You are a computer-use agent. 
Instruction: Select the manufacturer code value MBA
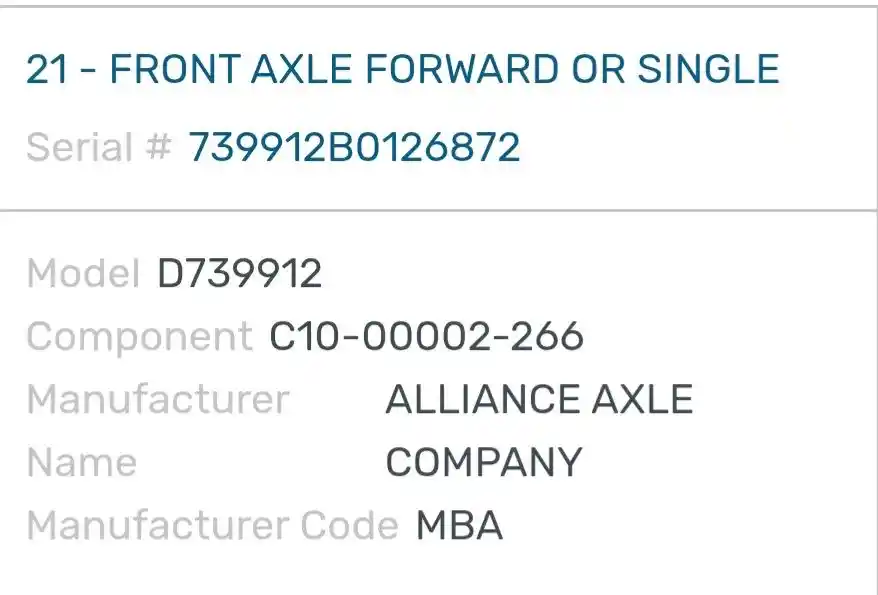459,526
